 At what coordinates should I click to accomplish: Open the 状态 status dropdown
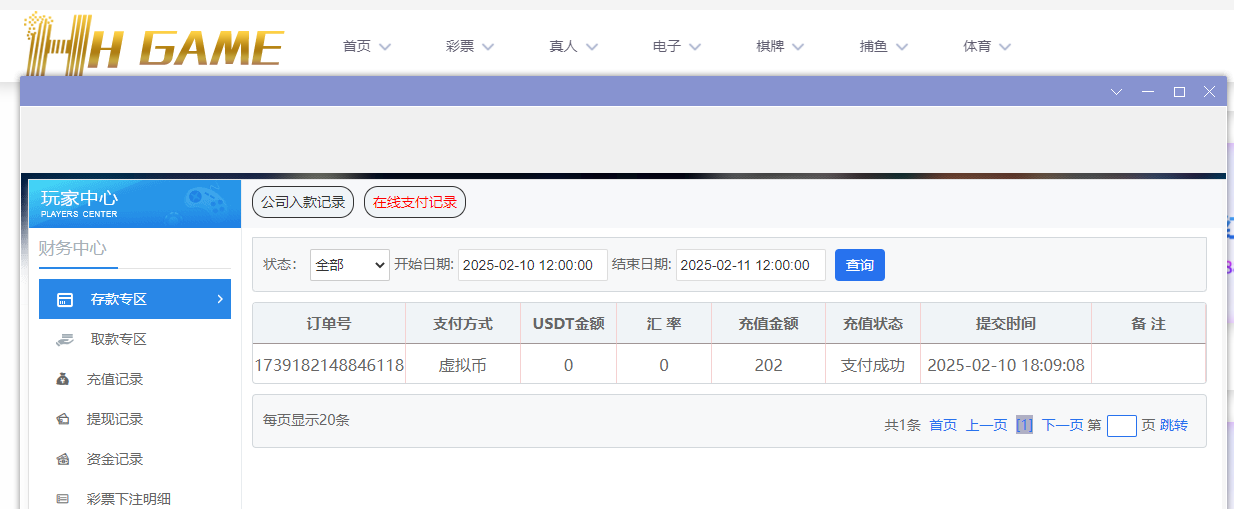pyautogui.click(x=349, y=265)
